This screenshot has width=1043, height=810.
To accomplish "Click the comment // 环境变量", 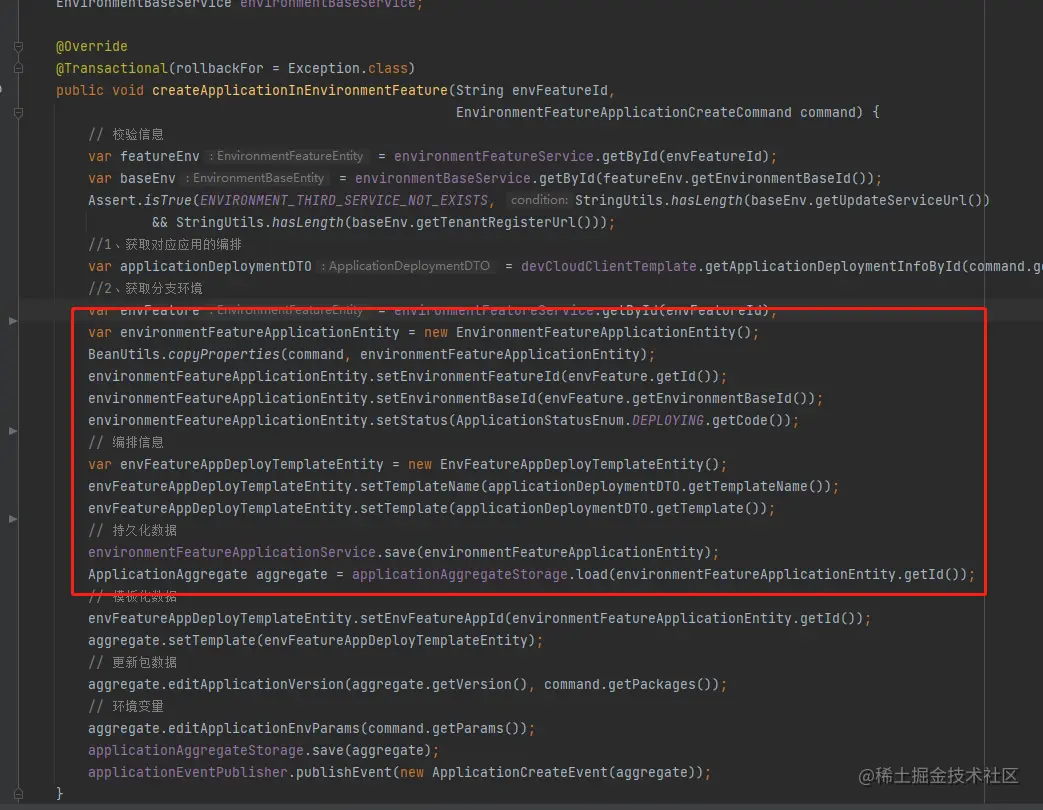I will tap(126, 705).
